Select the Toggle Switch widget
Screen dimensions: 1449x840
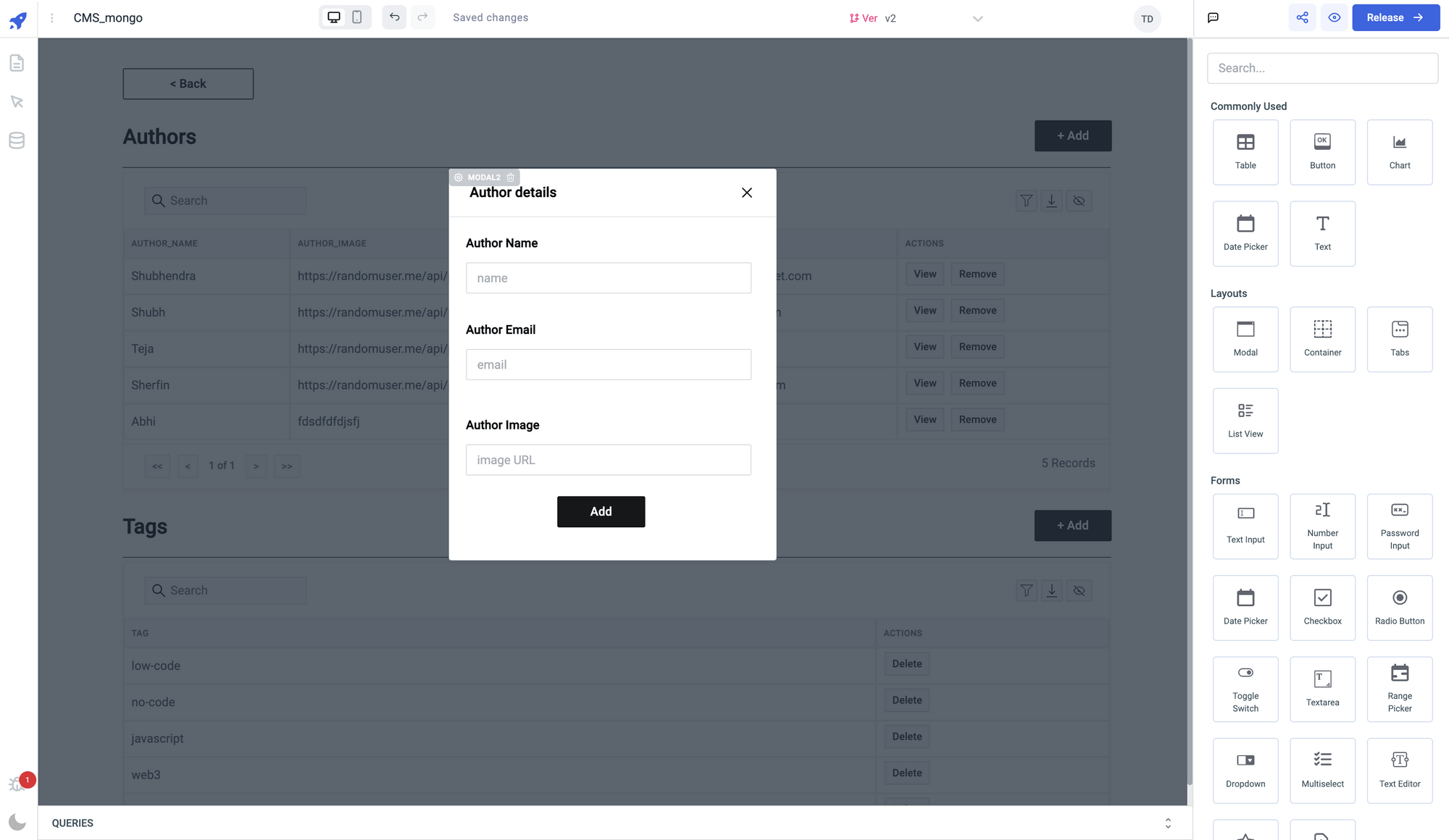pyautogui.click(x=1245, y=689)
